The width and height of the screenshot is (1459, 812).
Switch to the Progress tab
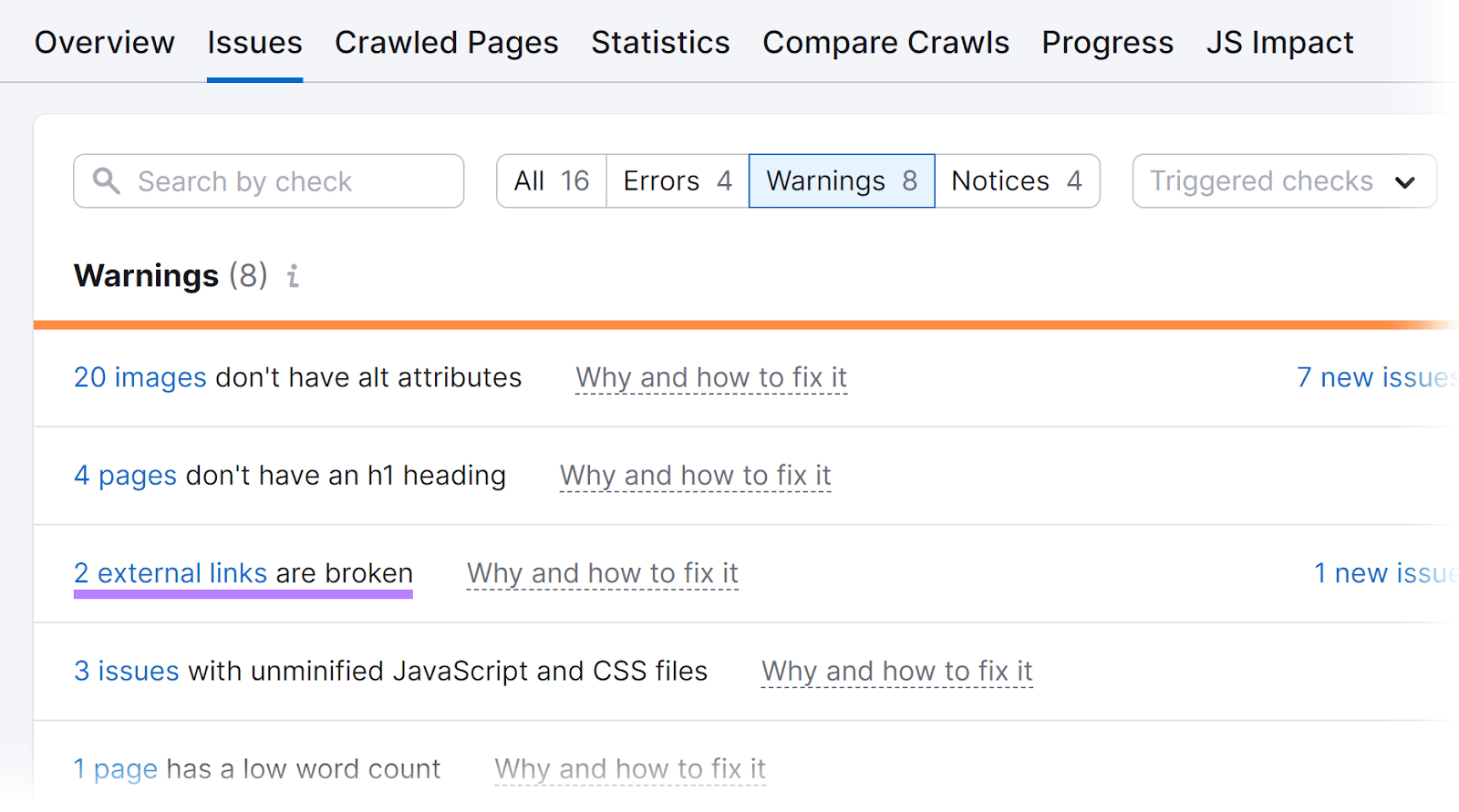click(x=1106, y=42)
